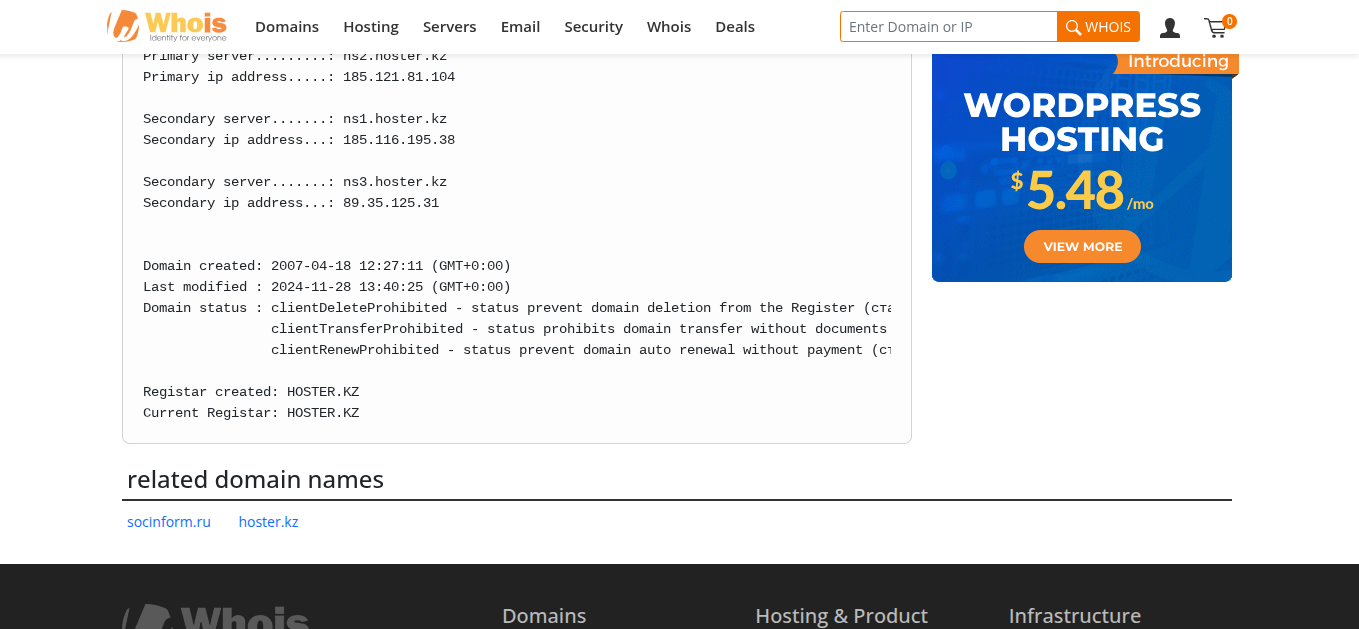Viewport: 1359px width, 629px height.
Task: Click the footer Whois logo
Action: click(x=216, y=617)
